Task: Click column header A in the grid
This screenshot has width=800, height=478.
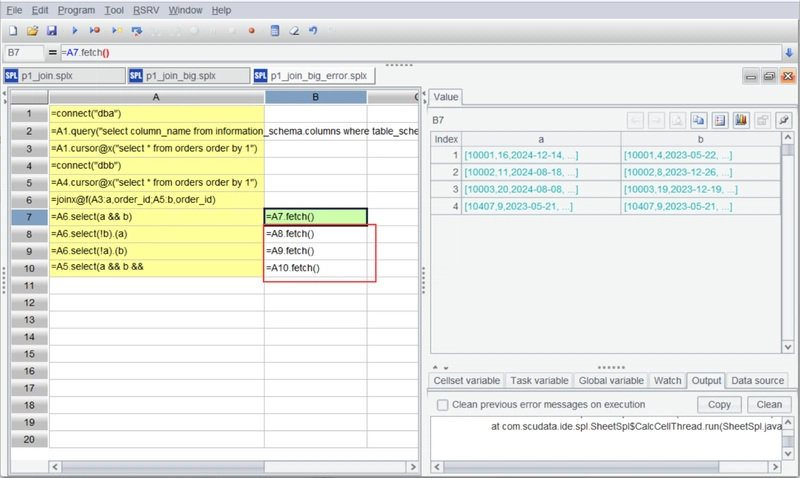Action: point(157,97)
